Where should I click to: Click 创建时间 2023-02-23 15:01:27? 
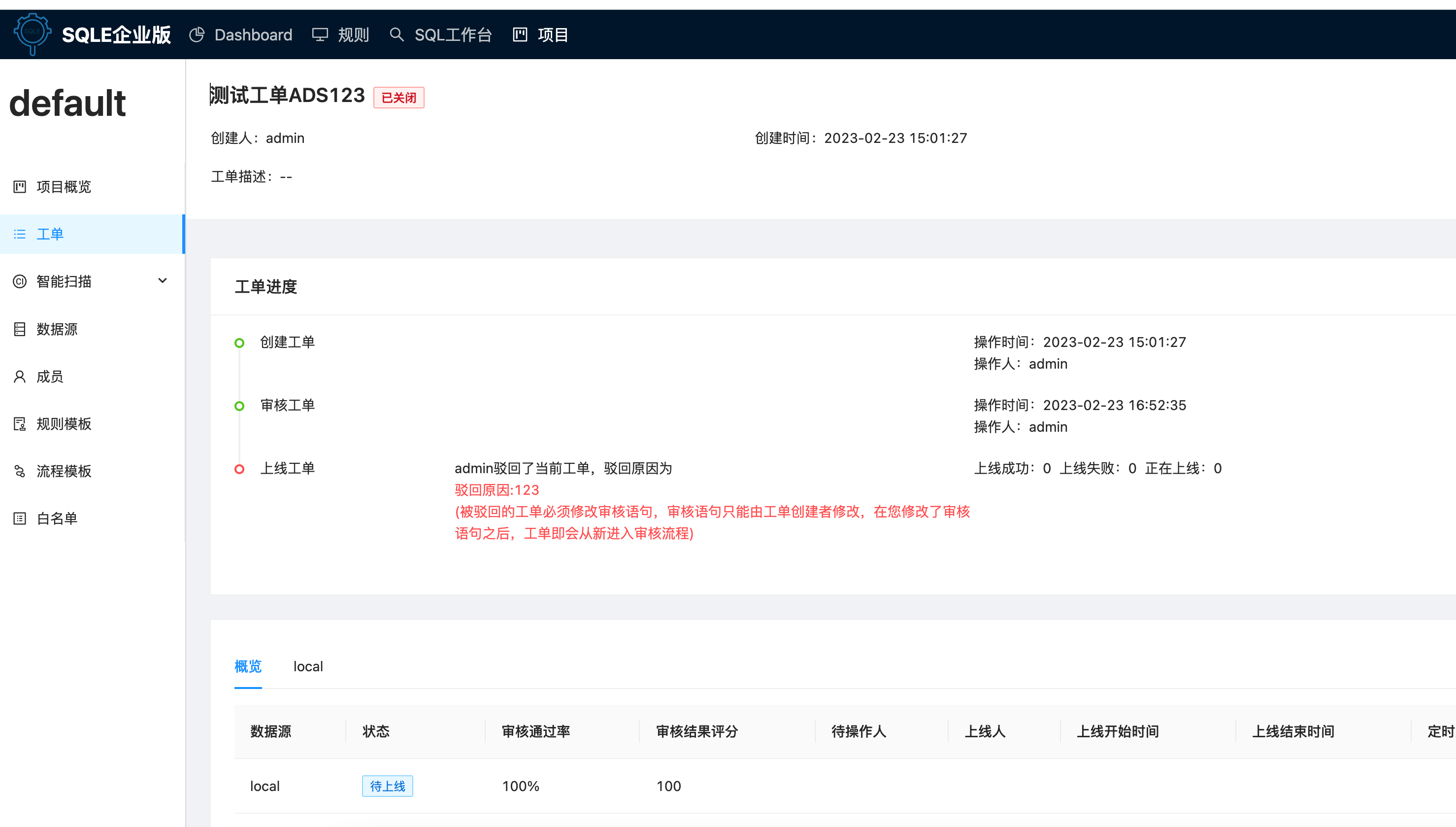(860, 138)
